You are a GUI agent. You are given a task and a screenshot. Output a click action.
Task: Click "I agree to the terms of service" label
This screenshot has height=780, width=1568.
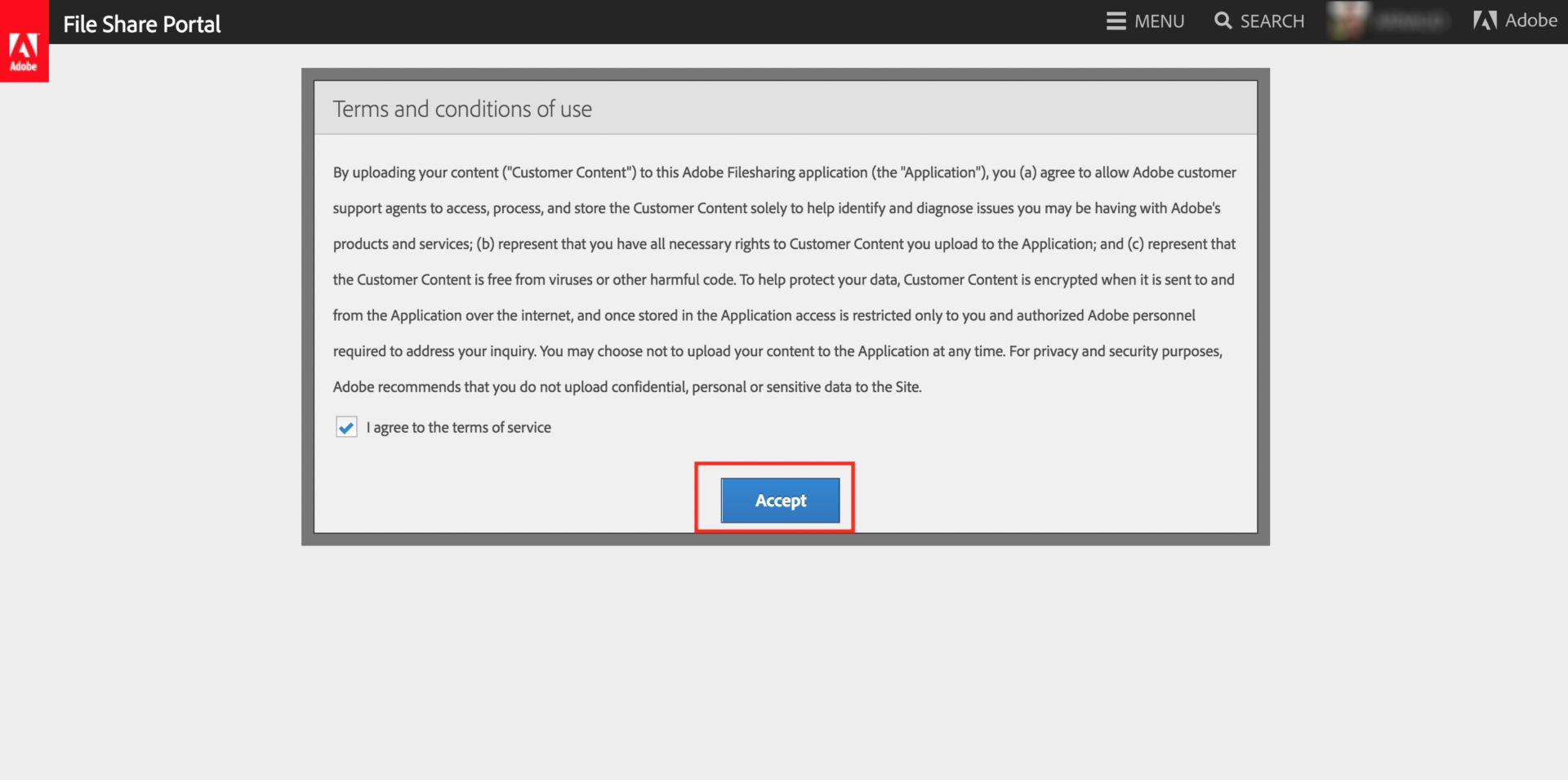(459, 427)
